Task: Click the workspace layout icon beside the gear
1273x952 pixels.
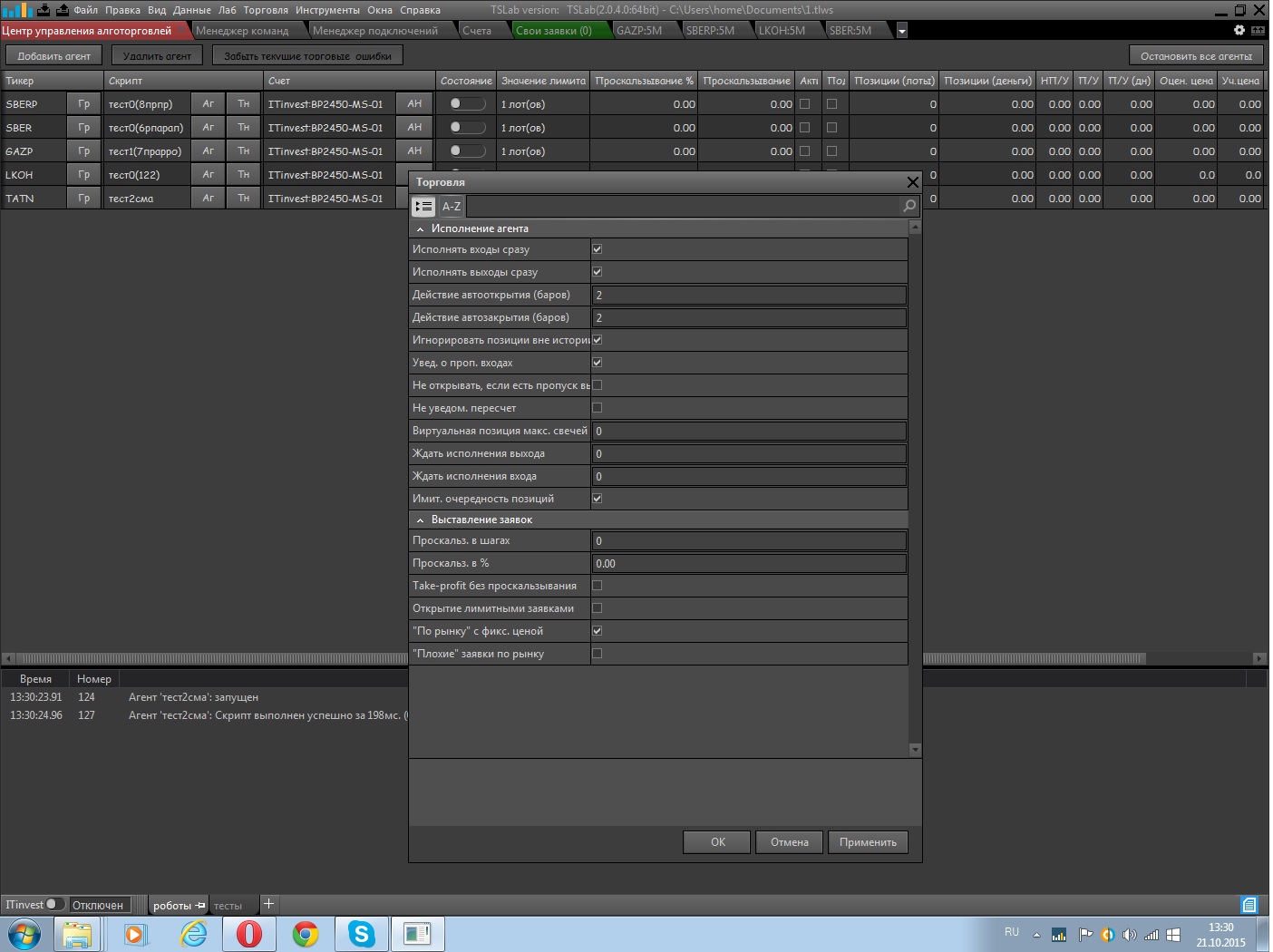Action: tap(1258, 30)
